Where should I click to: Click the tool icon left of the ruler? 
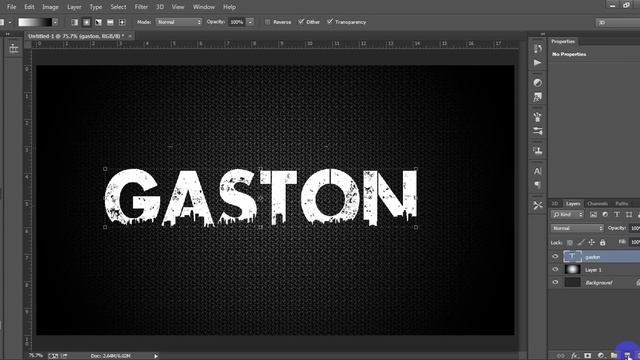point(13,49)
